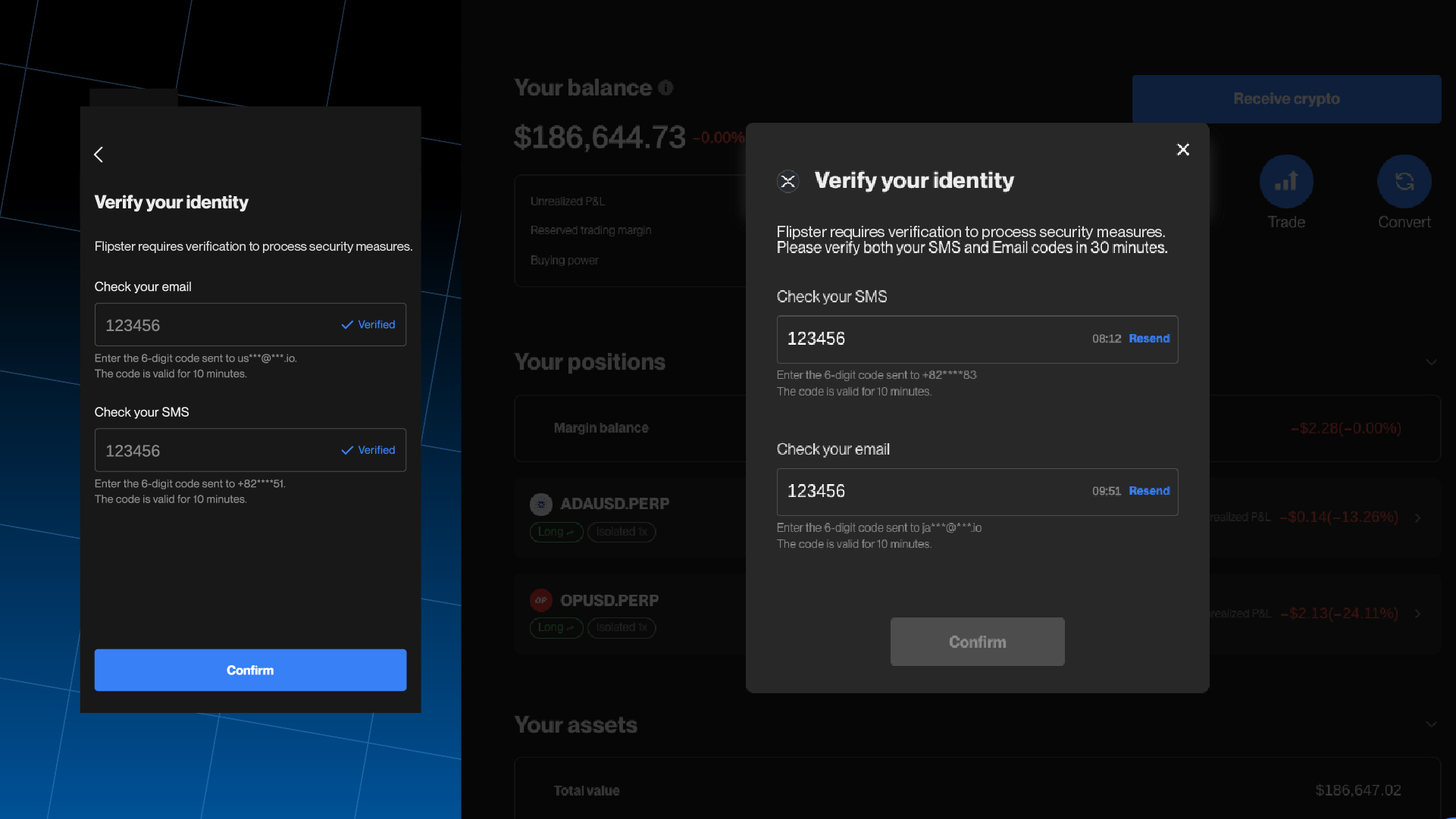Click the Long tag under ADAUSD.PERP

[556, 532]
